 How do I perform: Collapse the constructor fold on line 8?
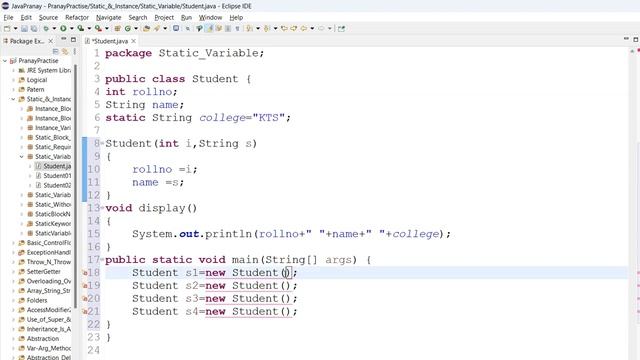click(102, 143)
